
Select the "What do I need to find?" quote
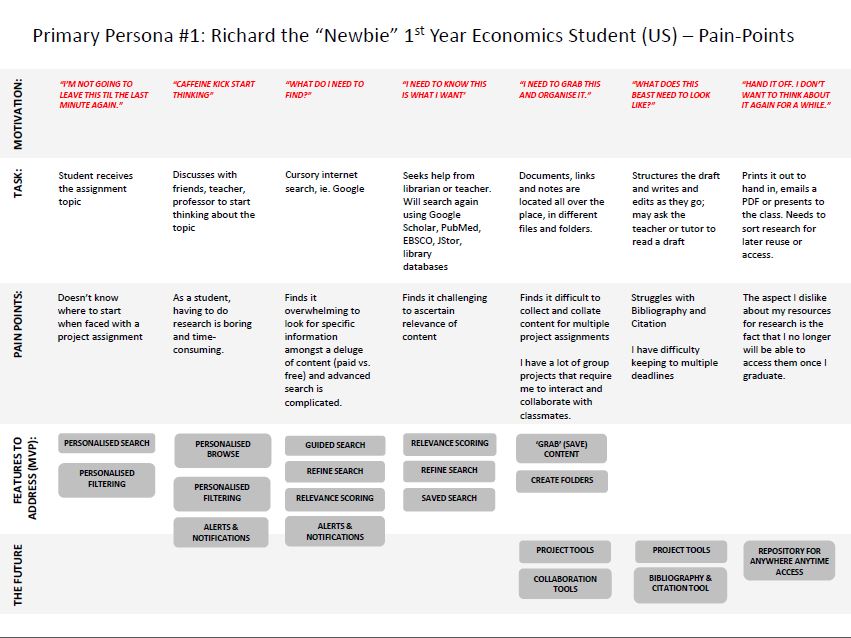pos(324,91)
